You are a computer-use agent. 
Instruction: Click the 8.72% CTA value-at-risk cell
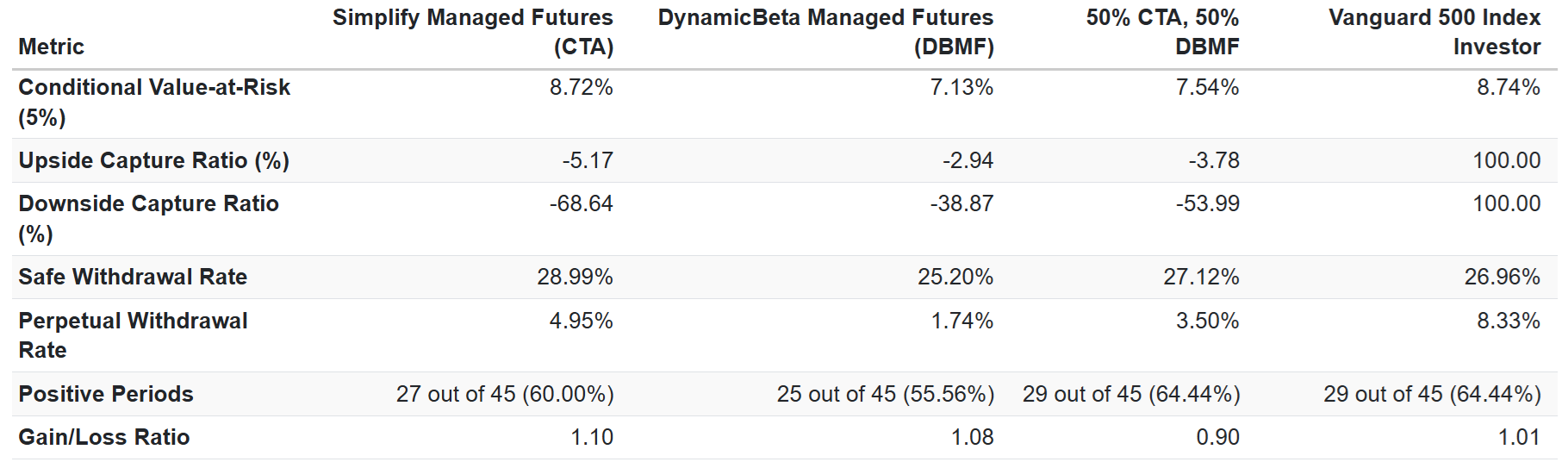(582, 87)
